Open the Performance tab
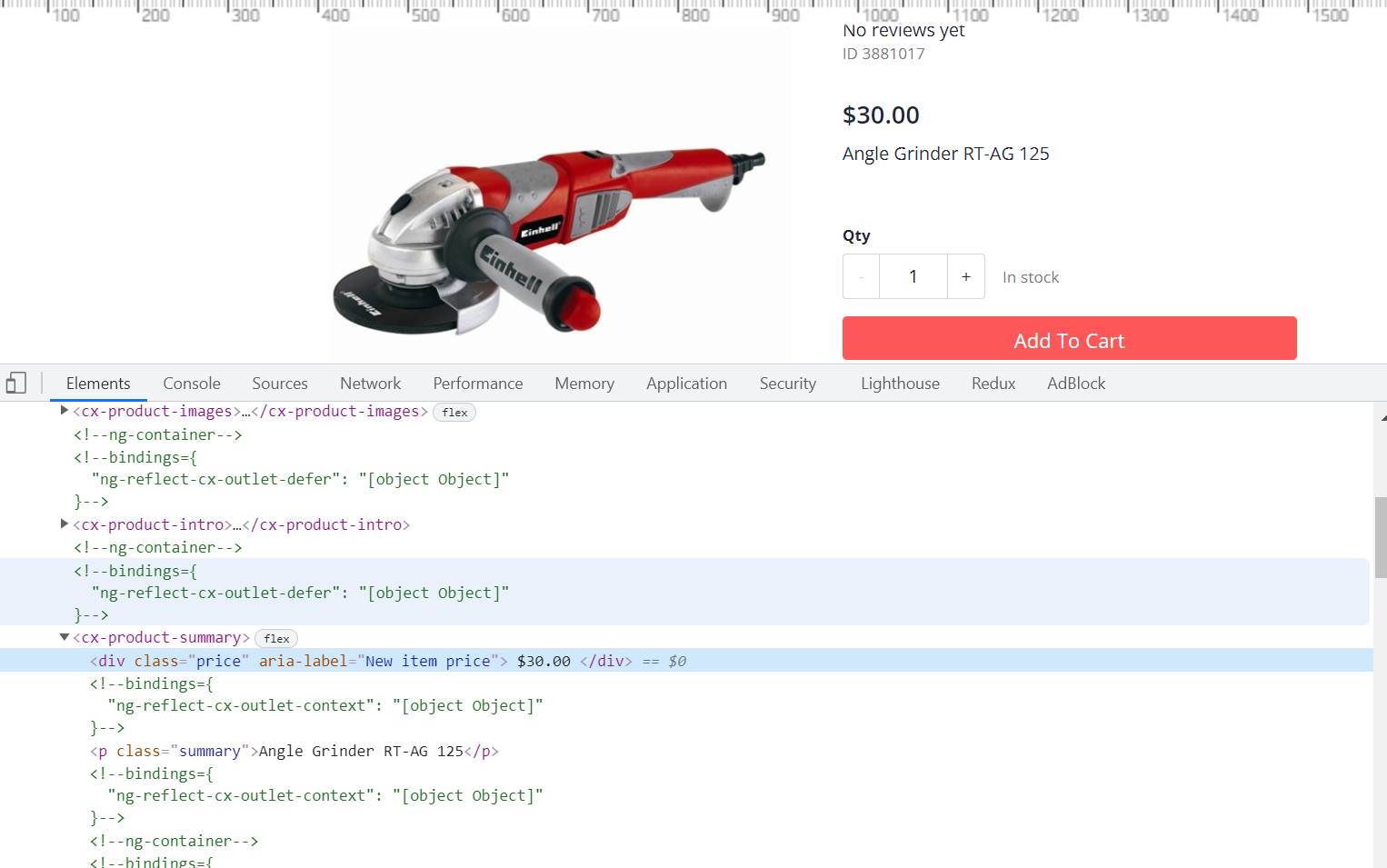 [x=478, y=384]
